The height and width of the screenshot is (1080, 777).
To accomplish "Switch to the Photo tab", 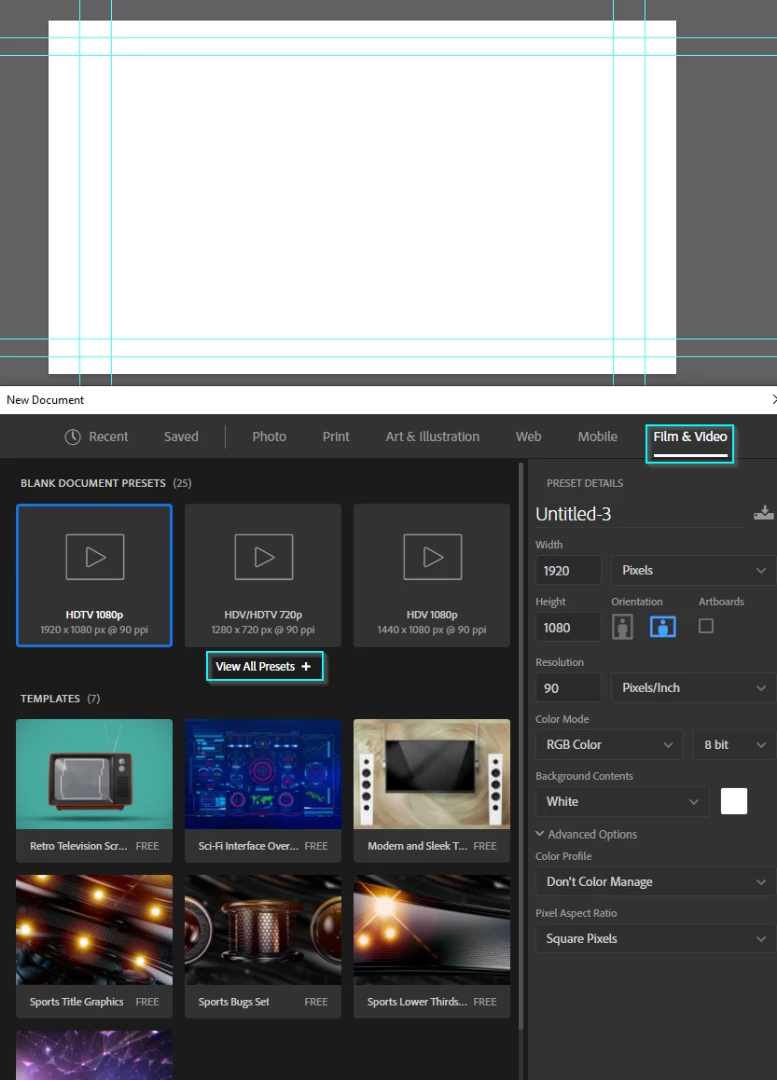I will click(269, 437).
